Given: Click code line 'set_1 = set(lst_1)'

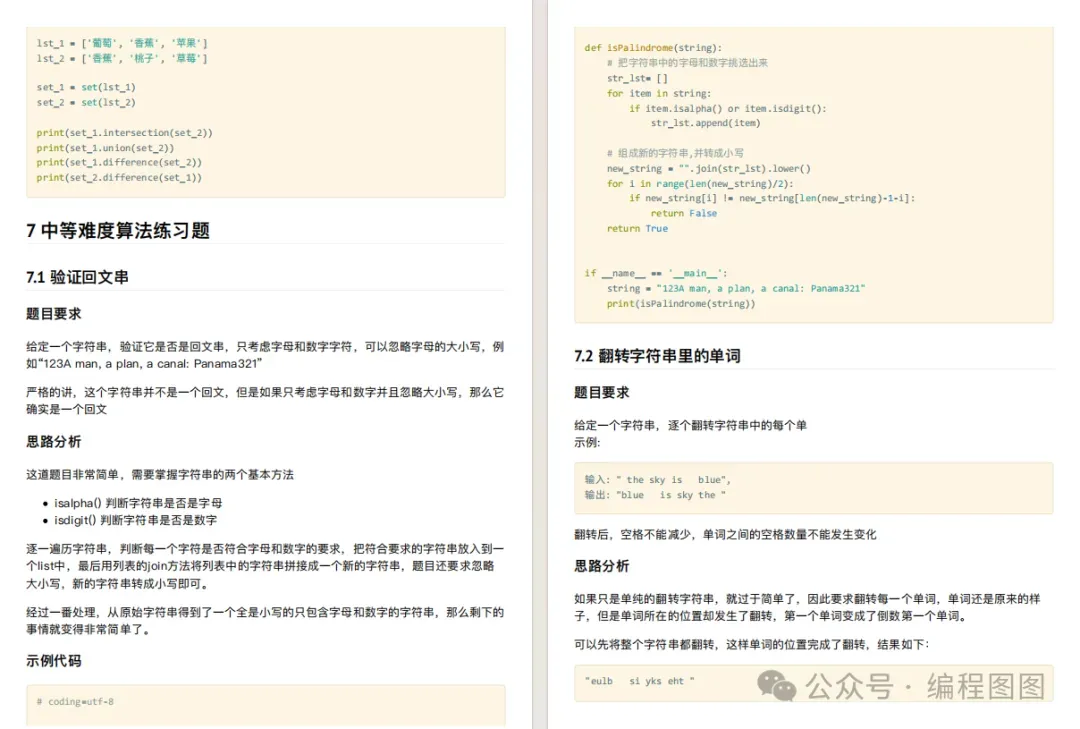Looking at the screenshot, I should (86, 87).
